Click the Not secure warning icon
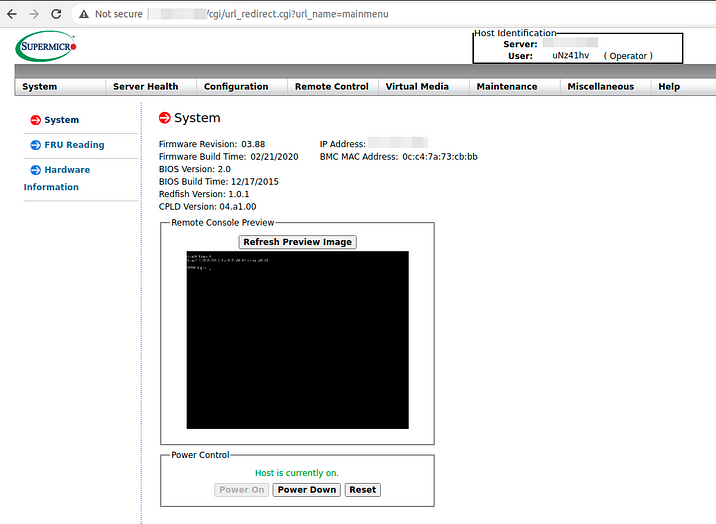The height and width of the screenshot is (524, 716). pyautogui.click(x=83, y=15)
